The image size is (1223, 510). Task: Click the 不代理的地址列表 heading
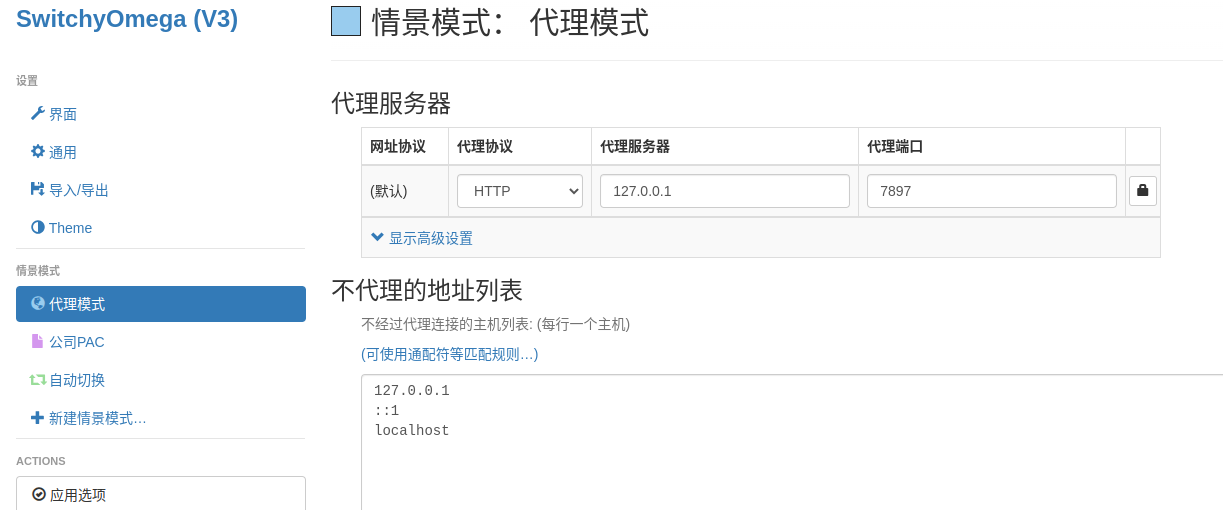[427, 290]
